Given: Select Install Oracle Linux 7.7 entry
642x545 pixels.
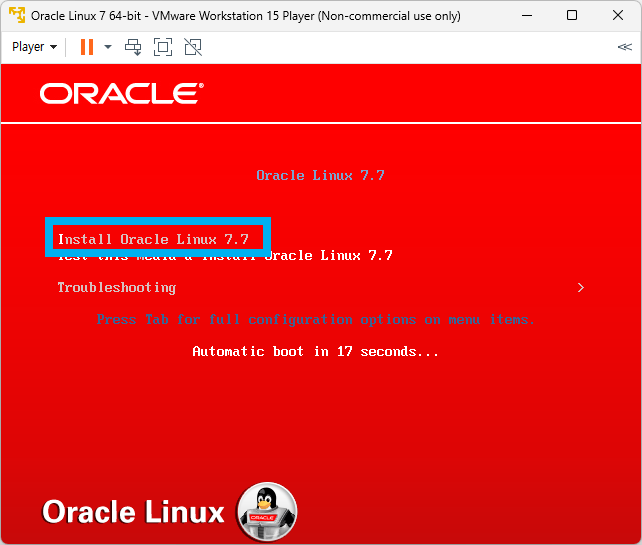Looking at the screenshot, I should pyautogui.click(x=154, y=239).
